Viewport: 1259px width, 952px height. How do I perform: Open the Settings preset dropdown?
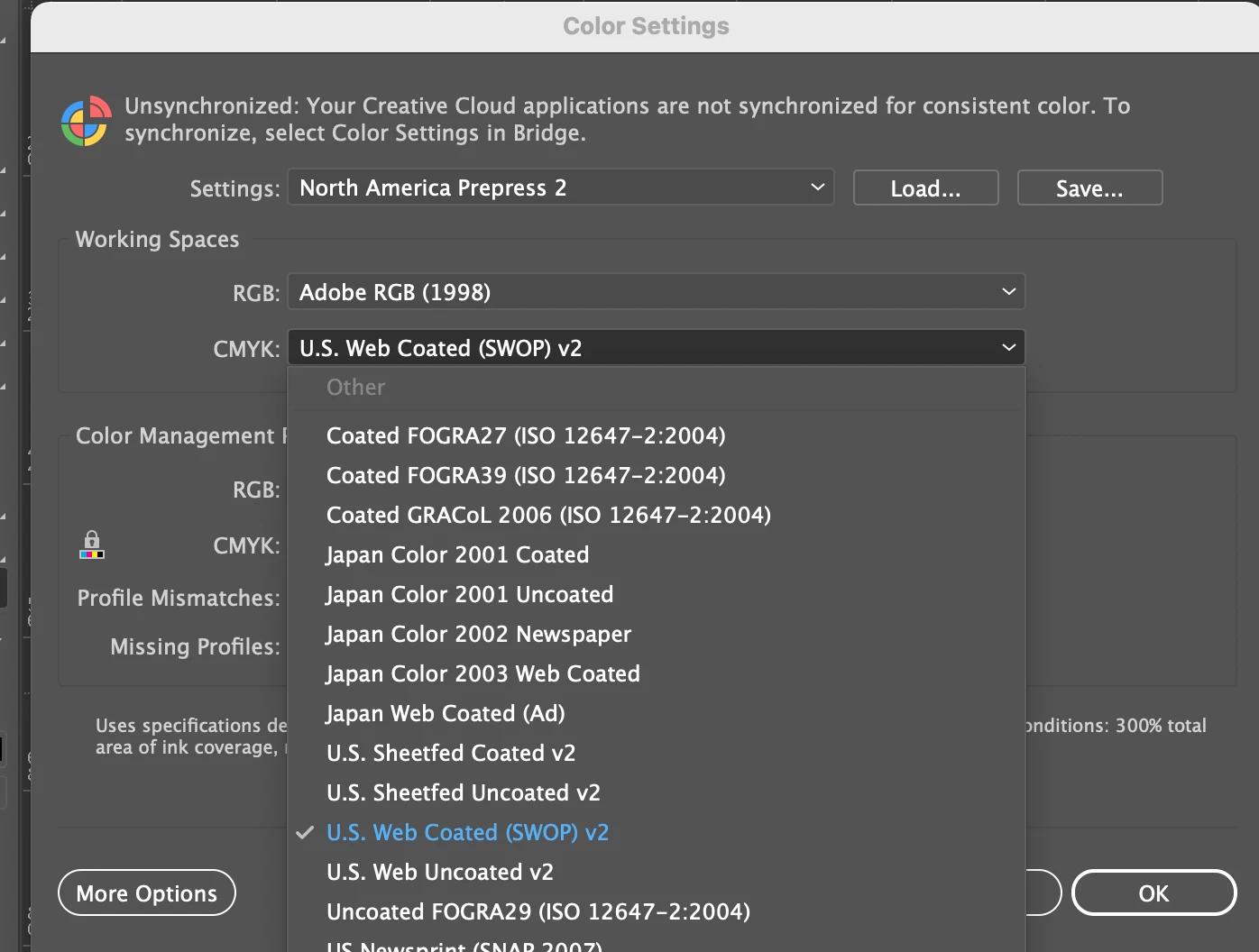click(561, 188)
